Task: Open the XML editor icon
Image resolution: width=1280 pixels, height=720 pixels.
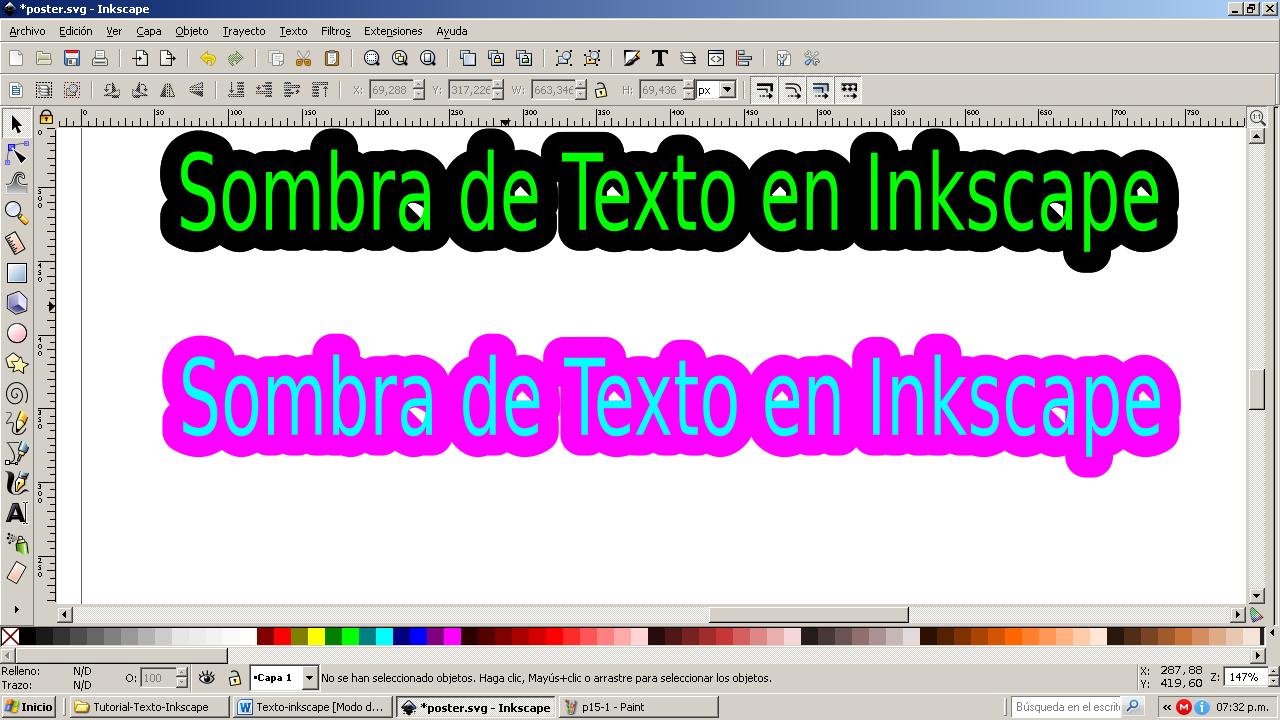Action: pos(716,58)
